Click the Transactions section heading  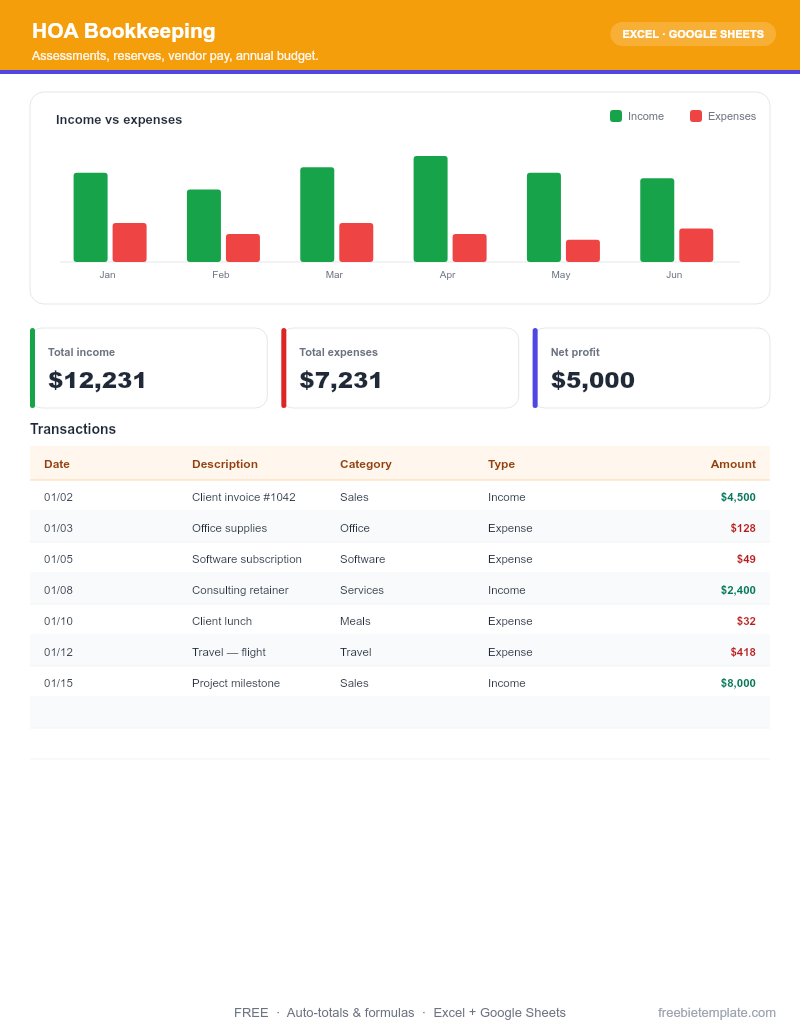tap(73, 429)
